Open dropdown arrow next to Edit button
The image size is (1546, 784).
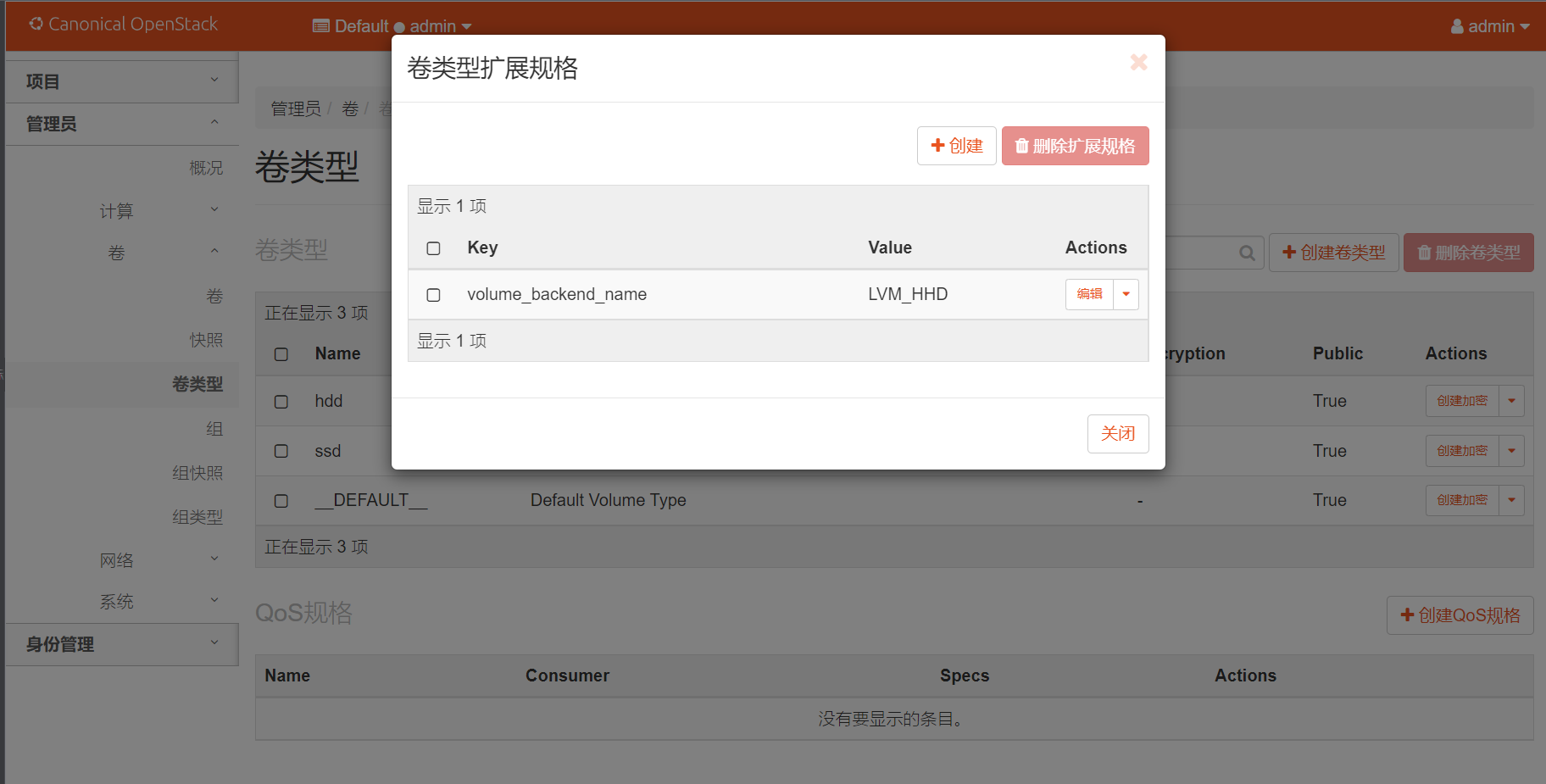1126,294
